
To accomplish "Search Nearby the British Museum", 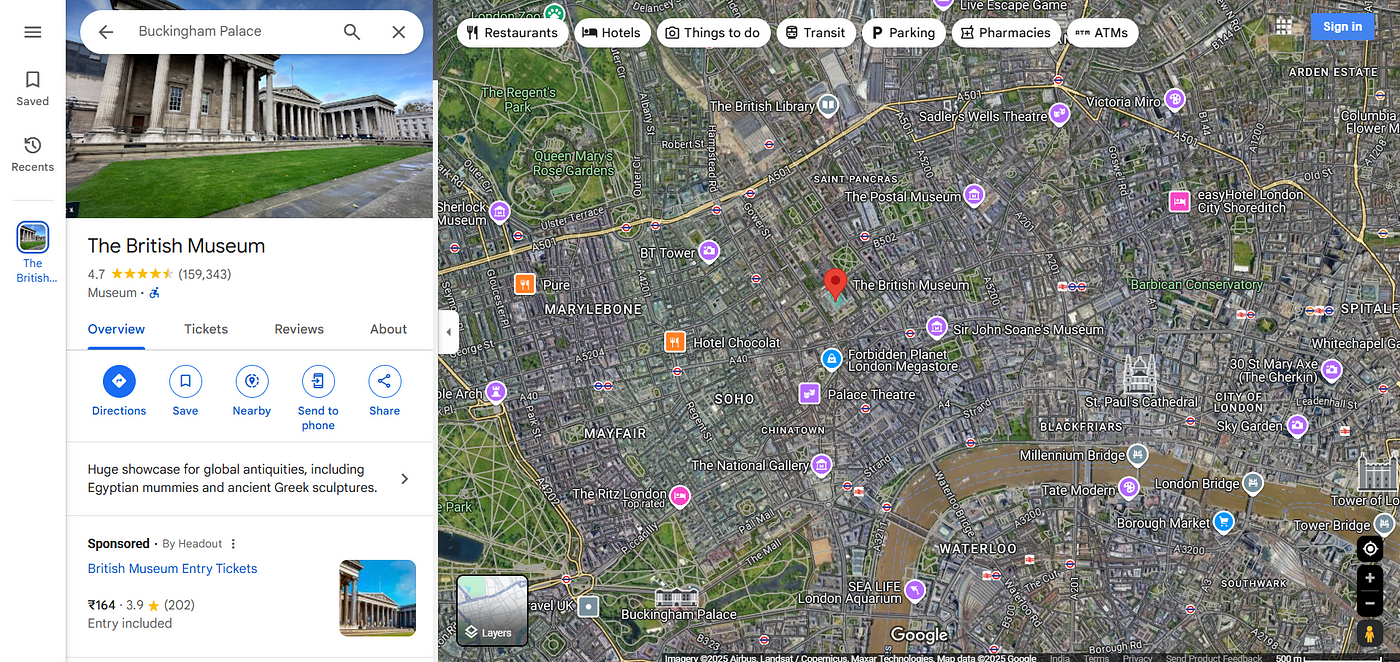I will pos(252,391).
